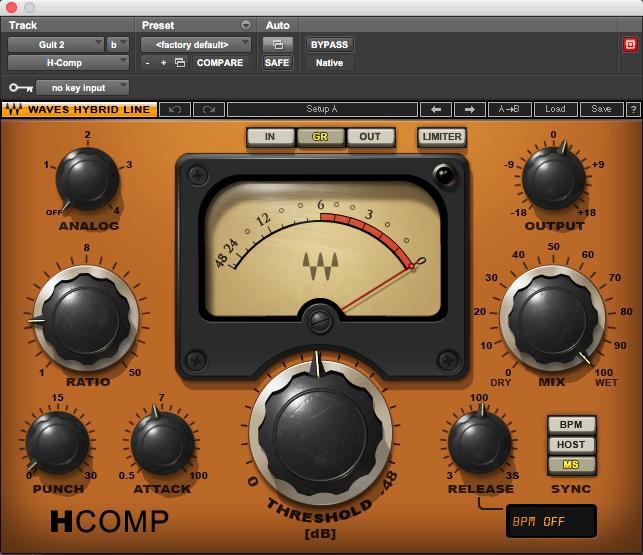Click the Track header label
643x555 pixels.
[x=23, y=25]
